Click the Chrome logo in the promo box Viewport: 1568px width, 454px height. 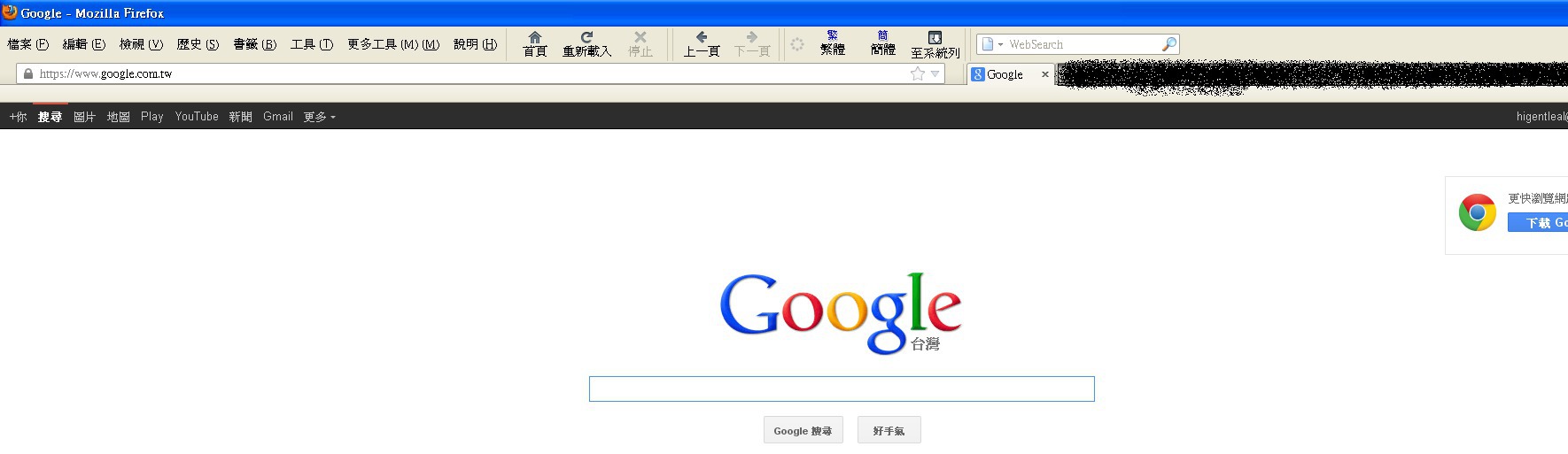1477,212
